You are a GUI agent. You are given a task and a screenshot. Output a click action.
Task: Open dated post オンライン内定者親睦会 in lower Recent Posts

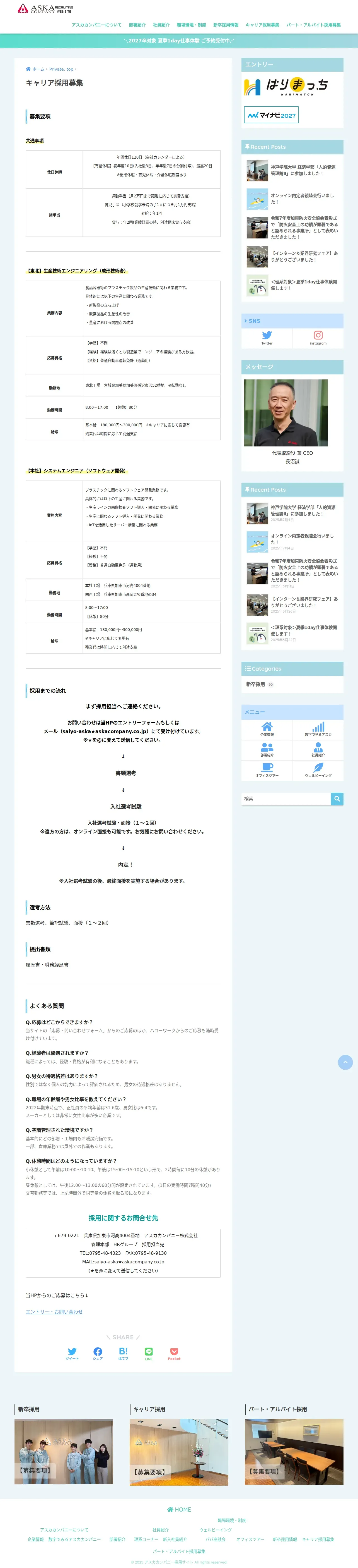pos(292,542)
